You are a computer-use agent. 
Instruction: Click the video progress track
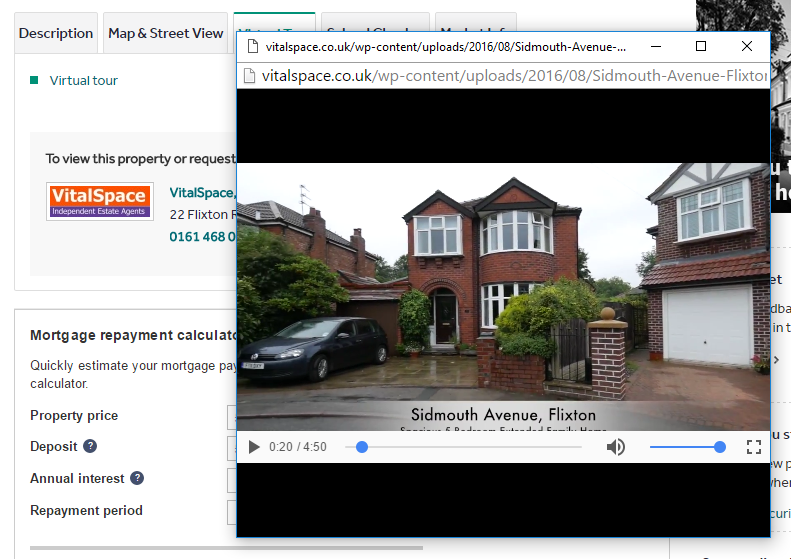coord(463,447)
